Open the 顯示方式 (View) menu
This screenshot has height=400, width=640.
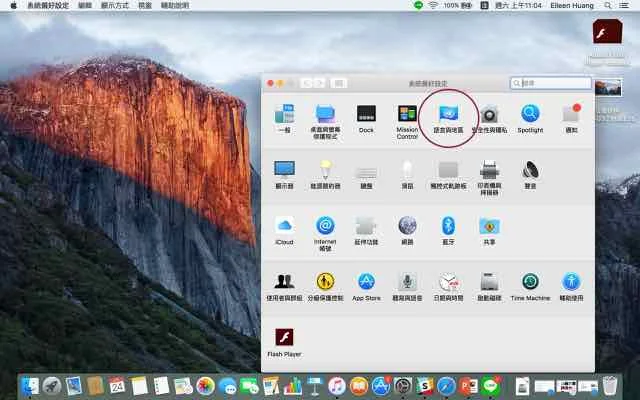point(115,5)
